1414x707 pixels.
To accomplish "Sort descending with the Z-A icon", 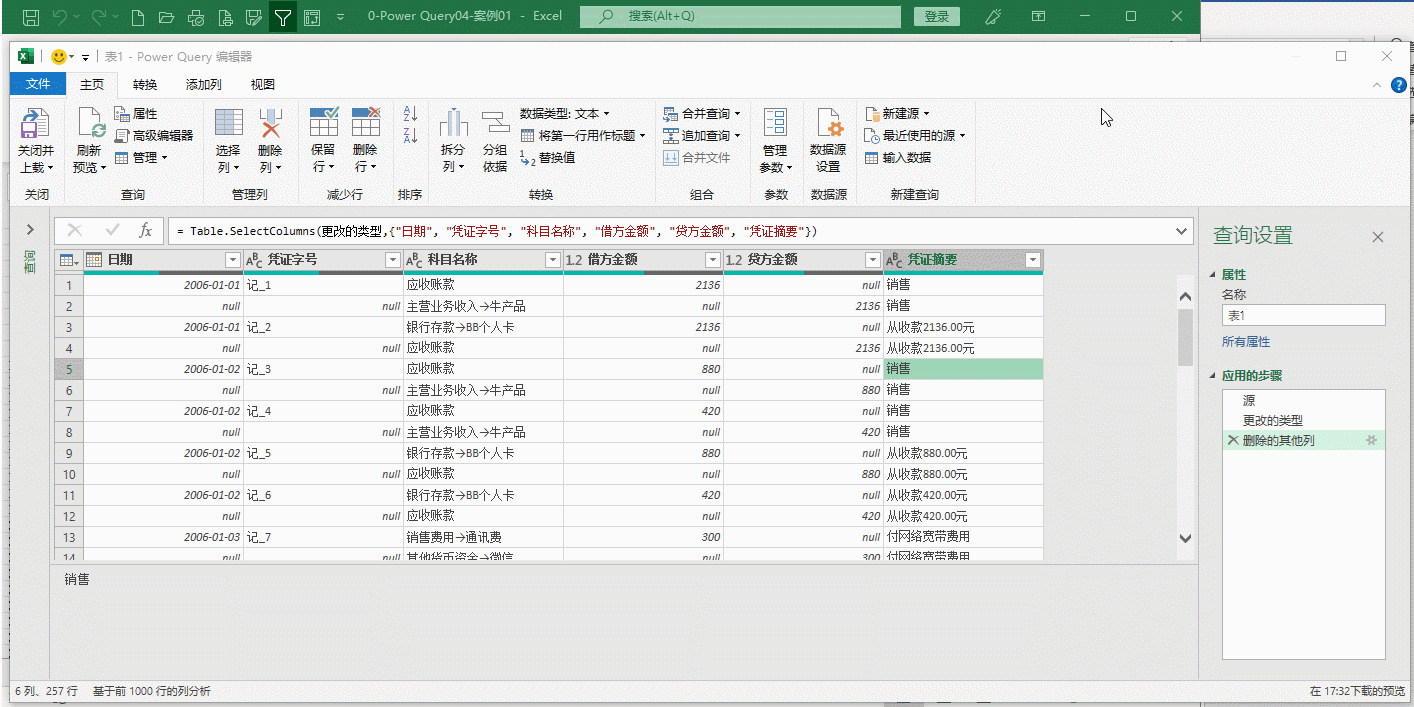I will [x=410, y=136].
